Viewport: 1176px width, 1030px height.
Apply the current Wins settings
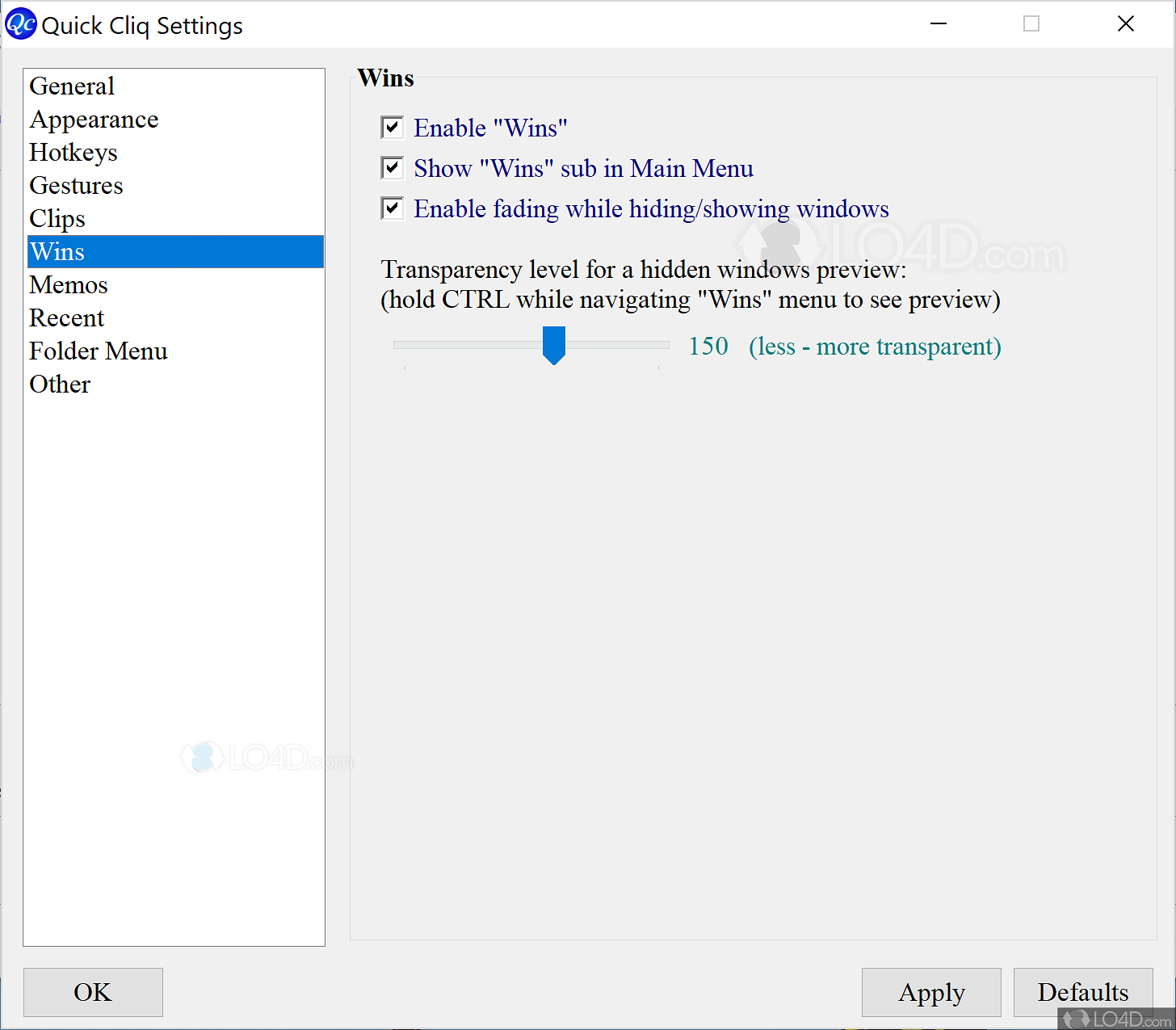click(930, 992)
